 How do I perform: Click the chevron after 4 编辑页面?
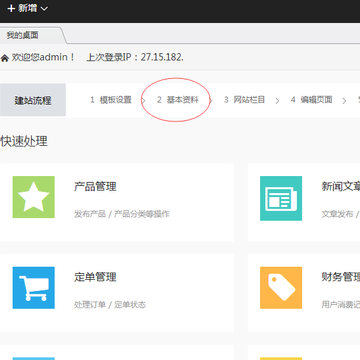coord(344,101)
